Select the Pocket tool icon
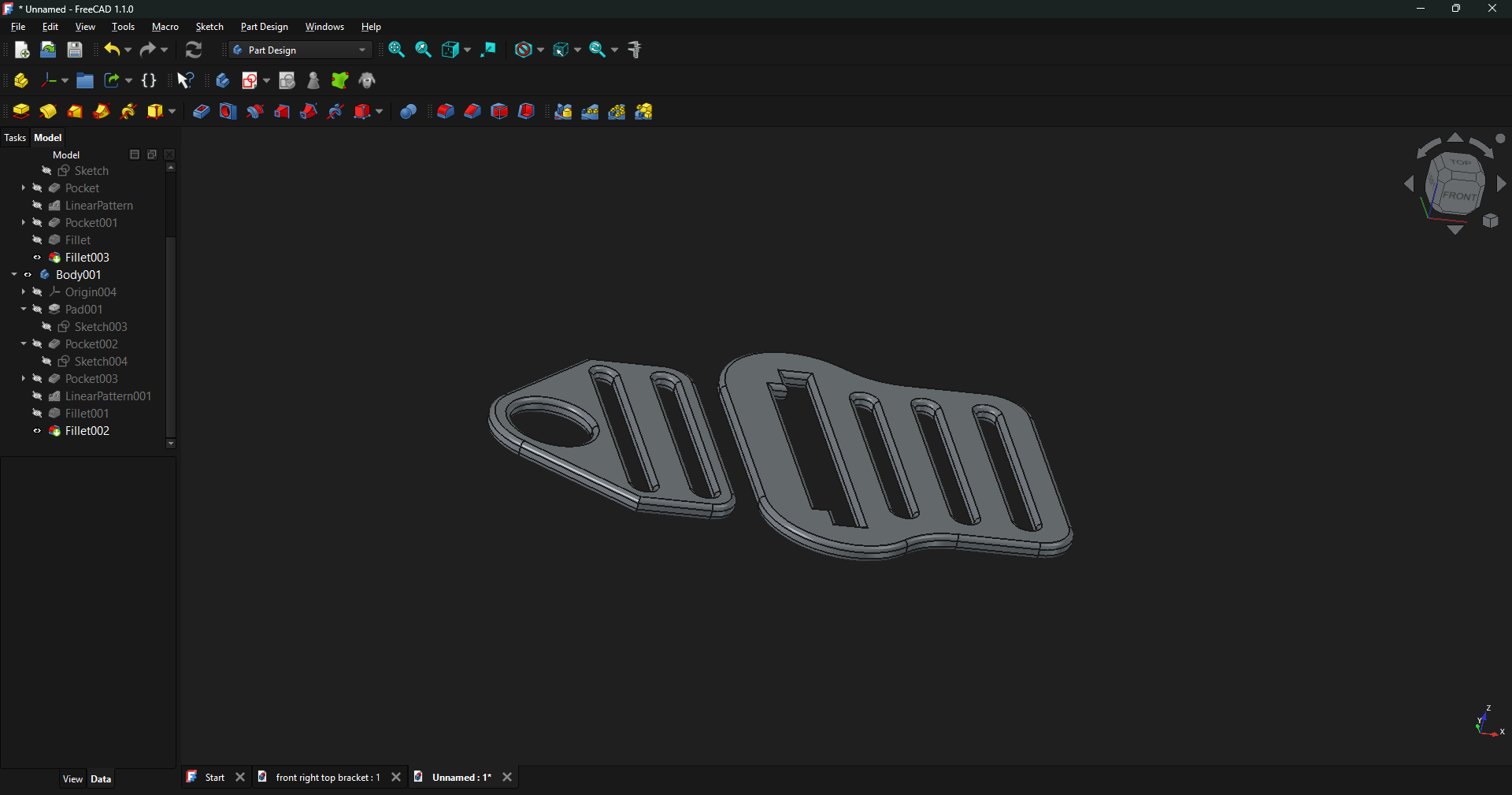 (201, 112)
